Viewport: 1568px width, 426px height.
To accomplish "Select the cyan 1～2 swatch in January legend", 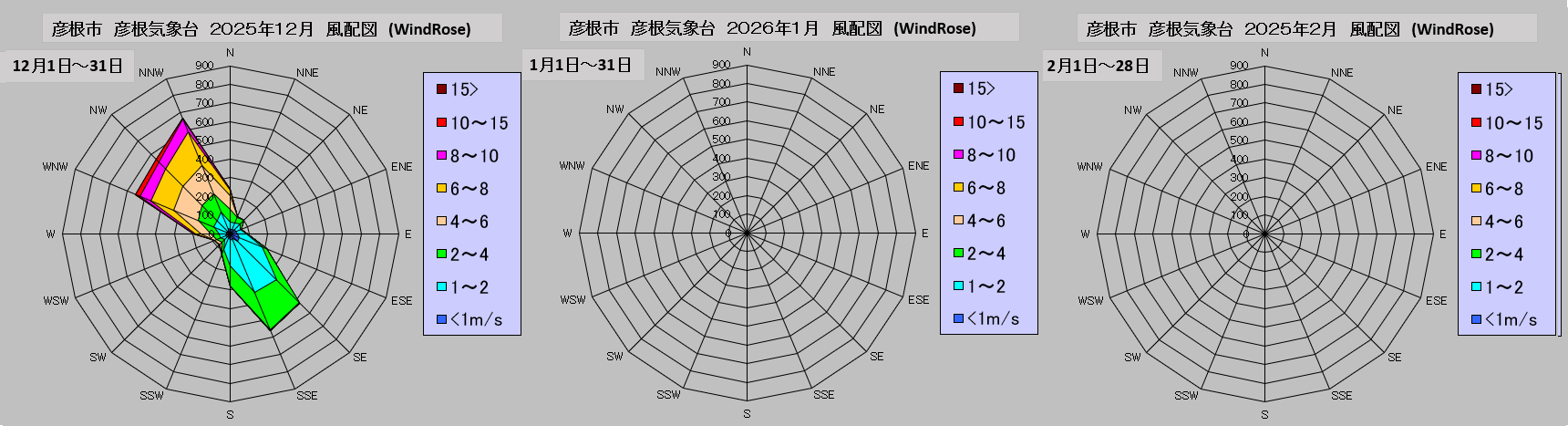I will click(958, 286).
